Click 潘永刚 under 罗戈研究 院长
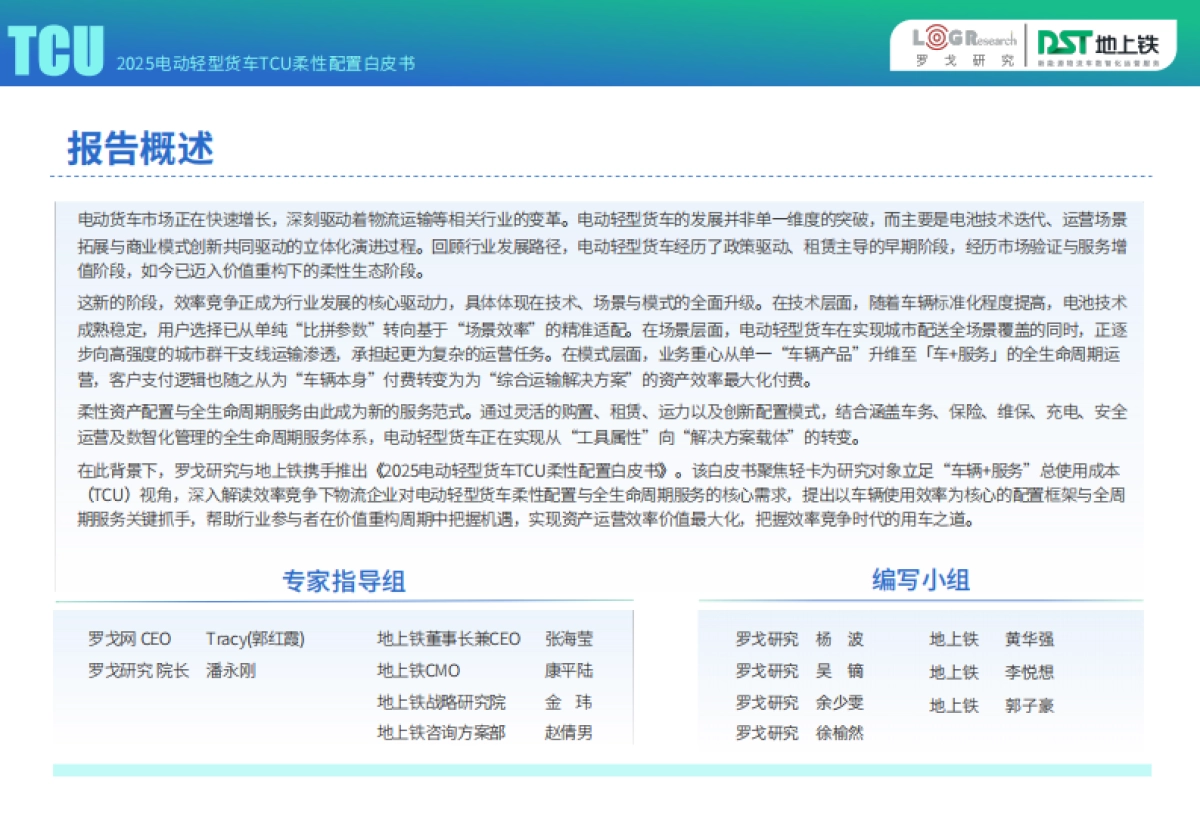 229,671
